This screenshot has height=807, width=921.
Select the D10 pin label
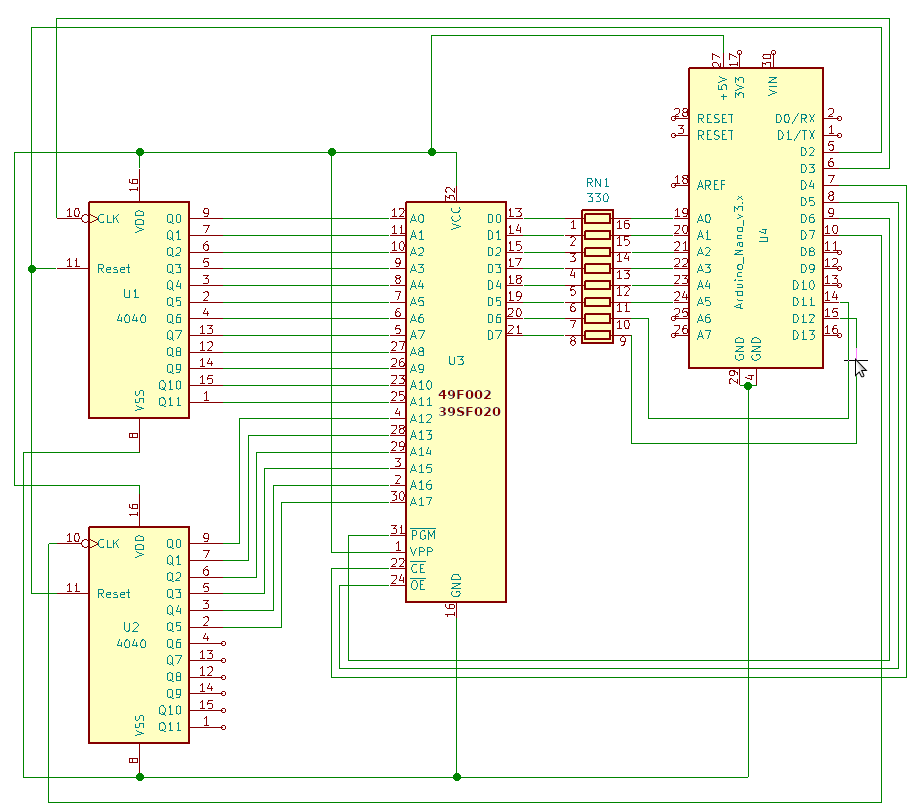[804, 285]
